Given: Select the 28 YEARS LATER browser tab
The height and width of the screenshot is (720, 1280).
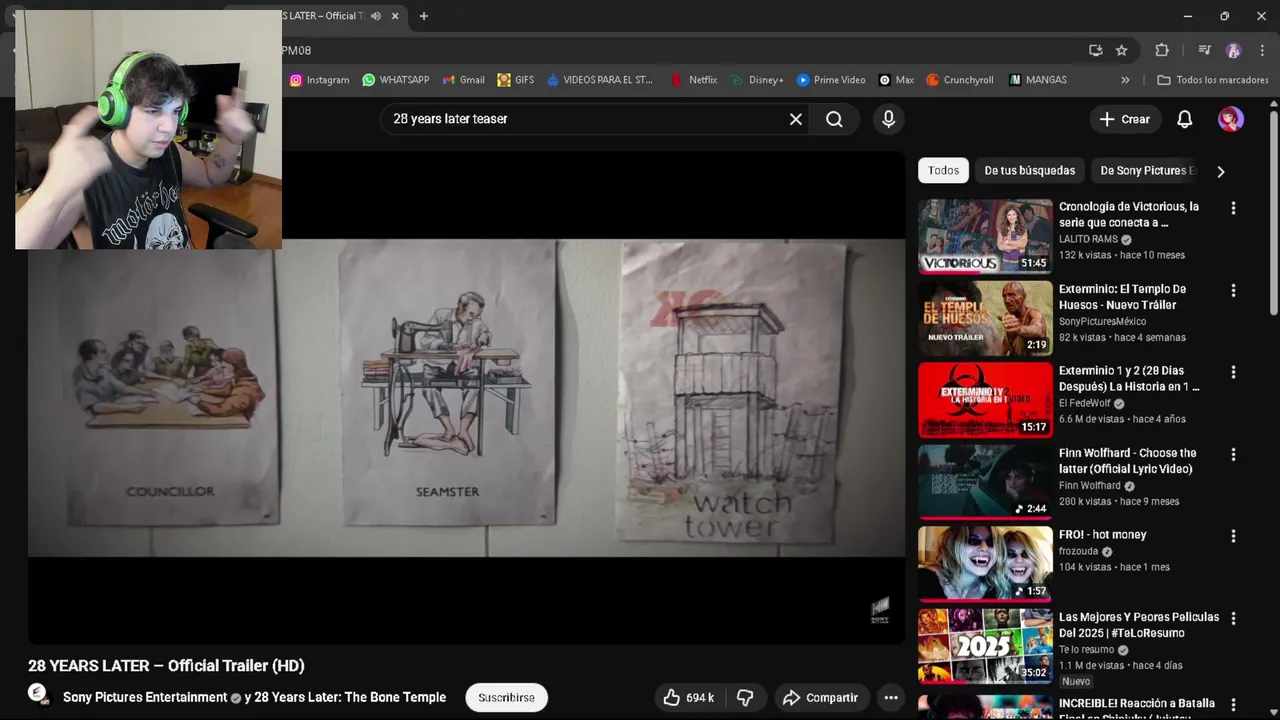Looking at the screenshot, I should pos(320,16).
